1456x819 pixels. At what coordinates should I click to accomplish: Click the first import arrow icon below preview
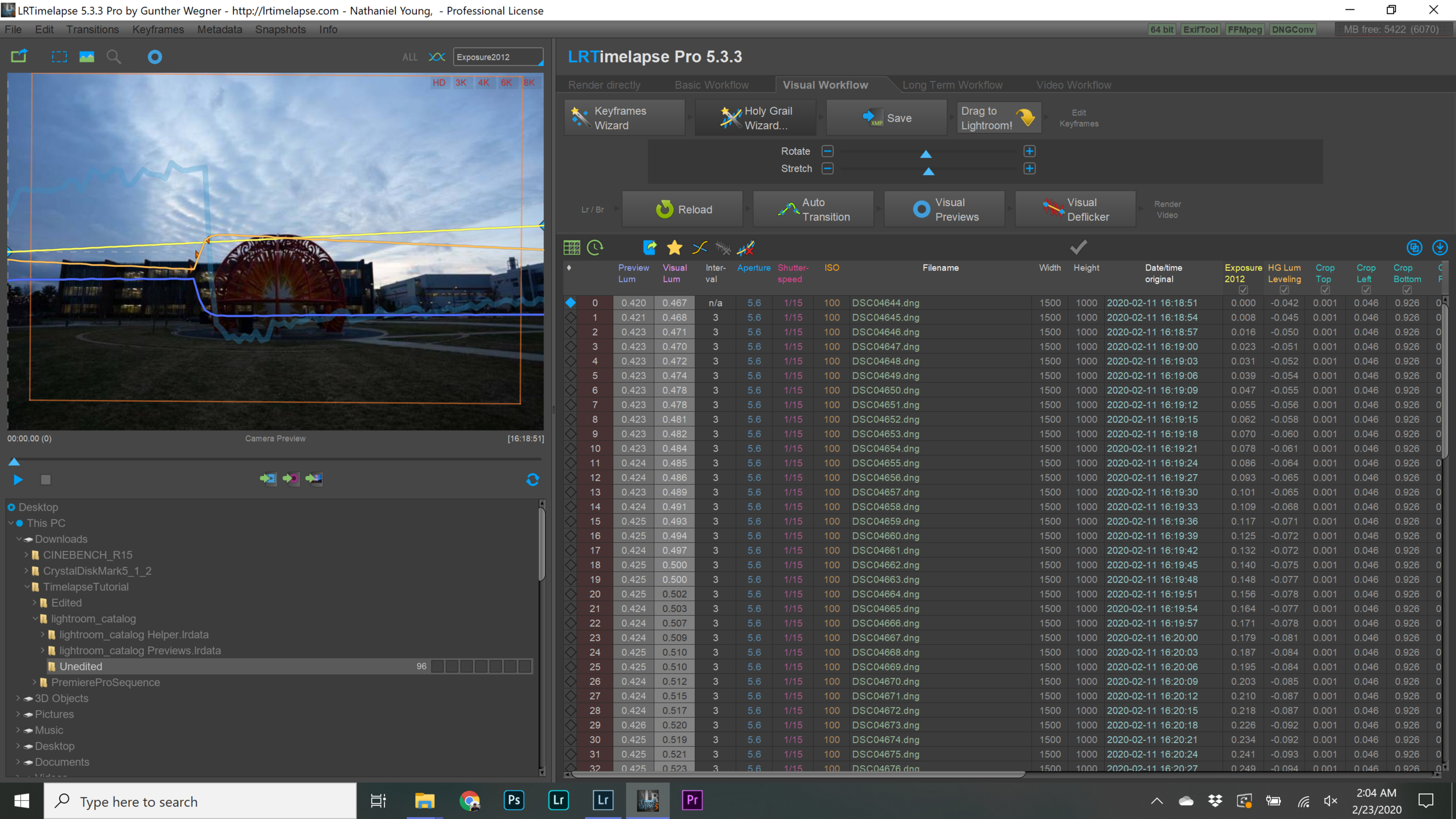pos(268,479)
